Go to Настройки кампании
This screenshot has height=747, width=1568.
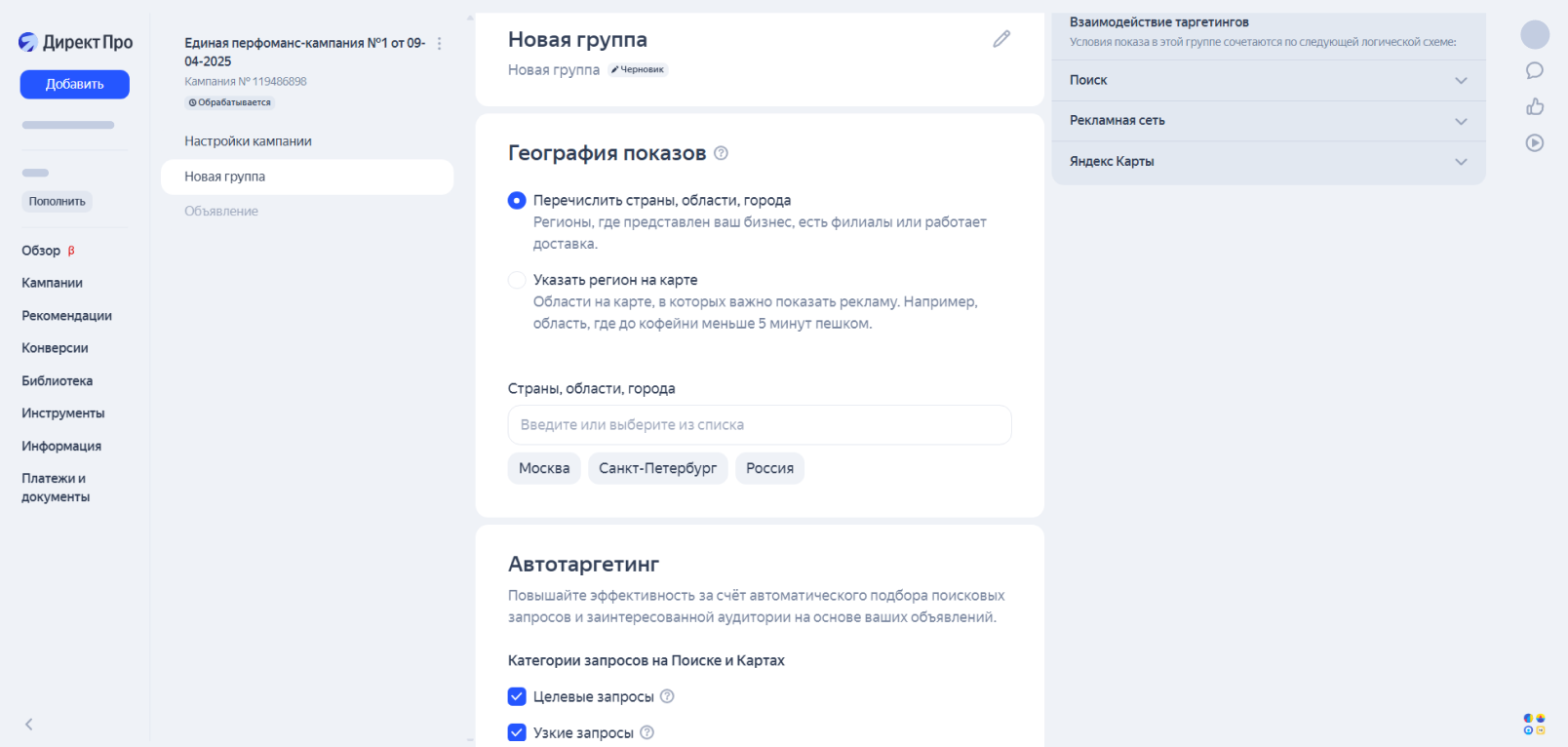(x=248, y=141)
